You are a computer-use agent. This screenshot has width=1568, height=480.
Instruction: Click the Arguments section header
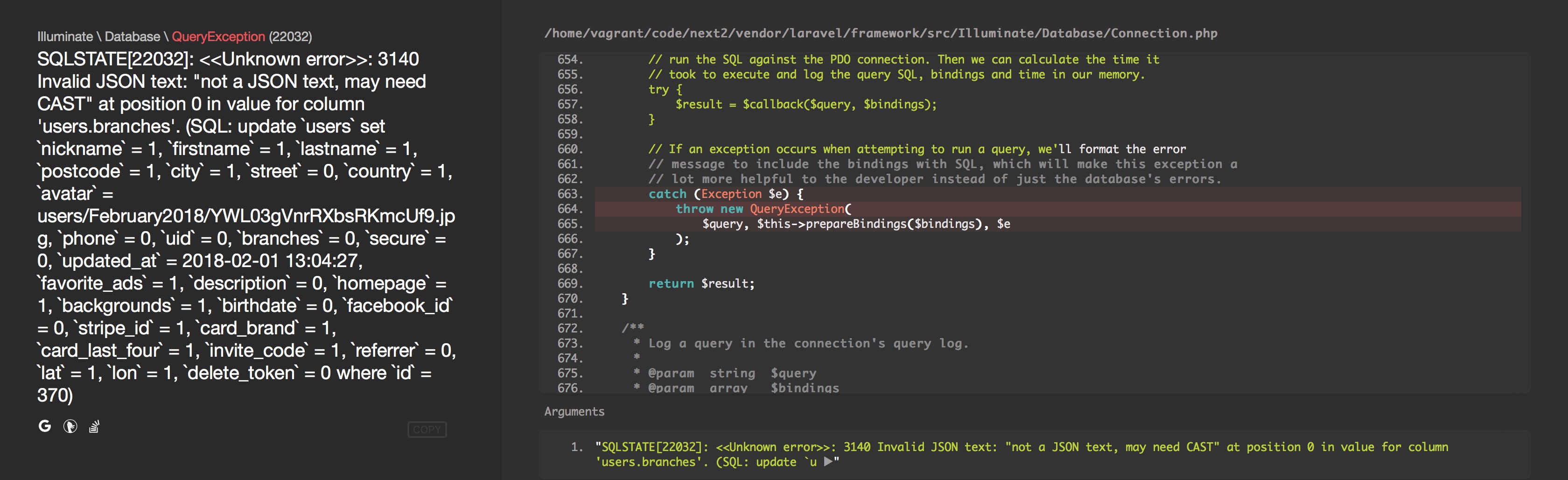[574, 412]
